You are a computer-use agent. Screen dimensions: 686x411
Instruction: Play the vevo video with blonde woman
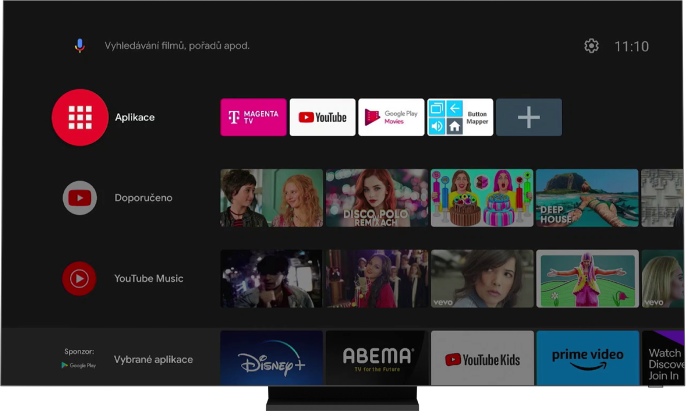(x=662, y=278)
